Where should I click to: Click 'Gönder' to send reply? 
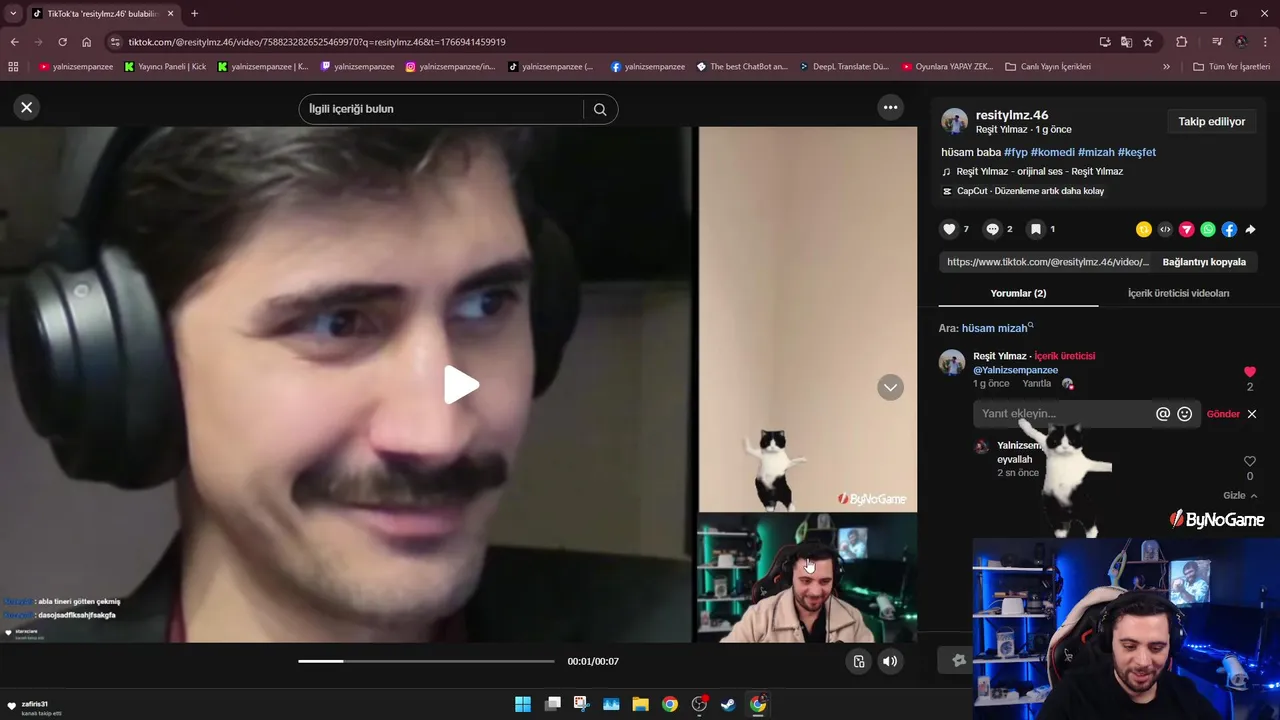pos(1223,414)
